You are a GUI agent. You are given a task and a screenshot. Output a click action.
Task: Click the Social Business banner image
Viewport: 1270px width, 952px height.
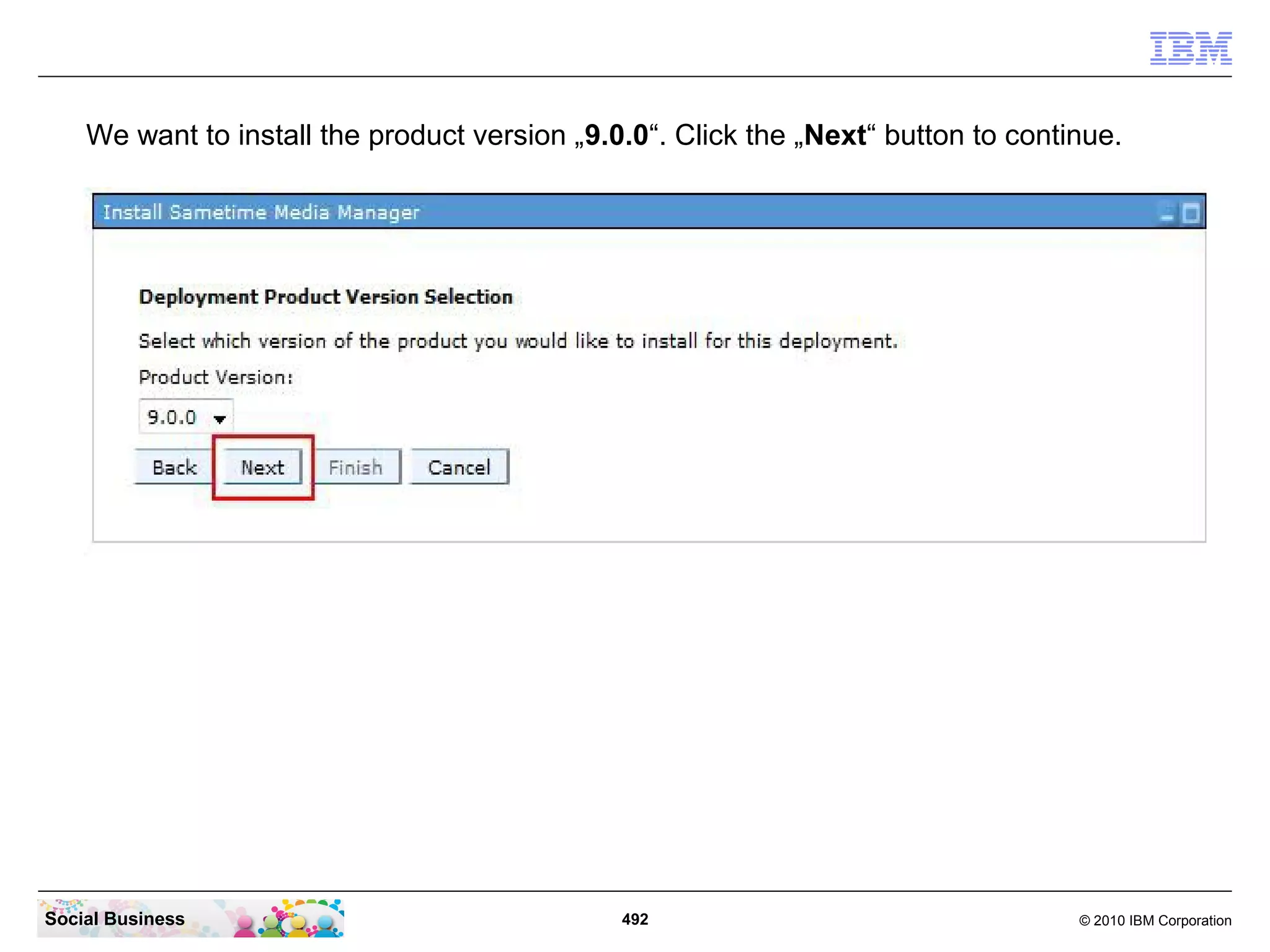click(x=190, y=919)
